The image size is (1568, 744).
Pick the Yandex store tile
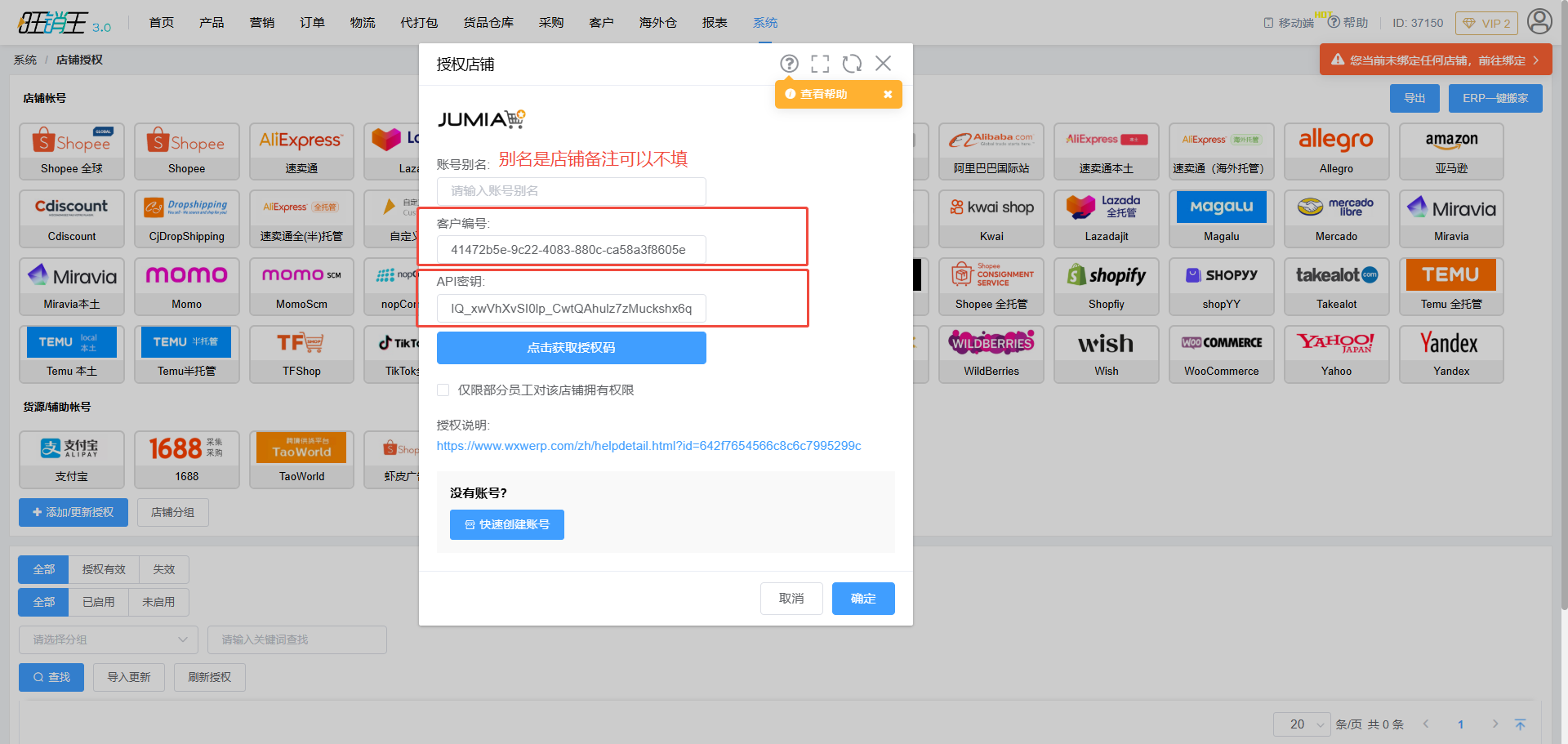[x=1451, y=354]
